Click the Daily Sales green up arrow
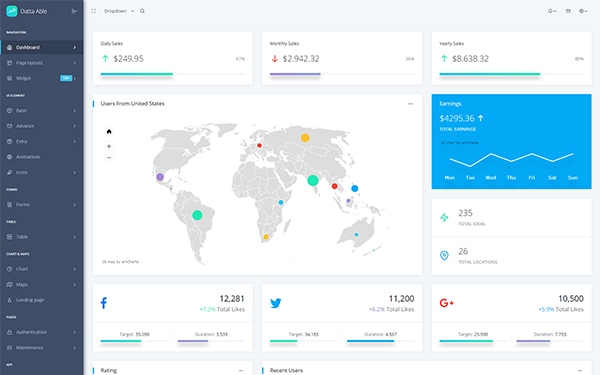The width and height of the screenshot is (600, 375). click(105, 59)
